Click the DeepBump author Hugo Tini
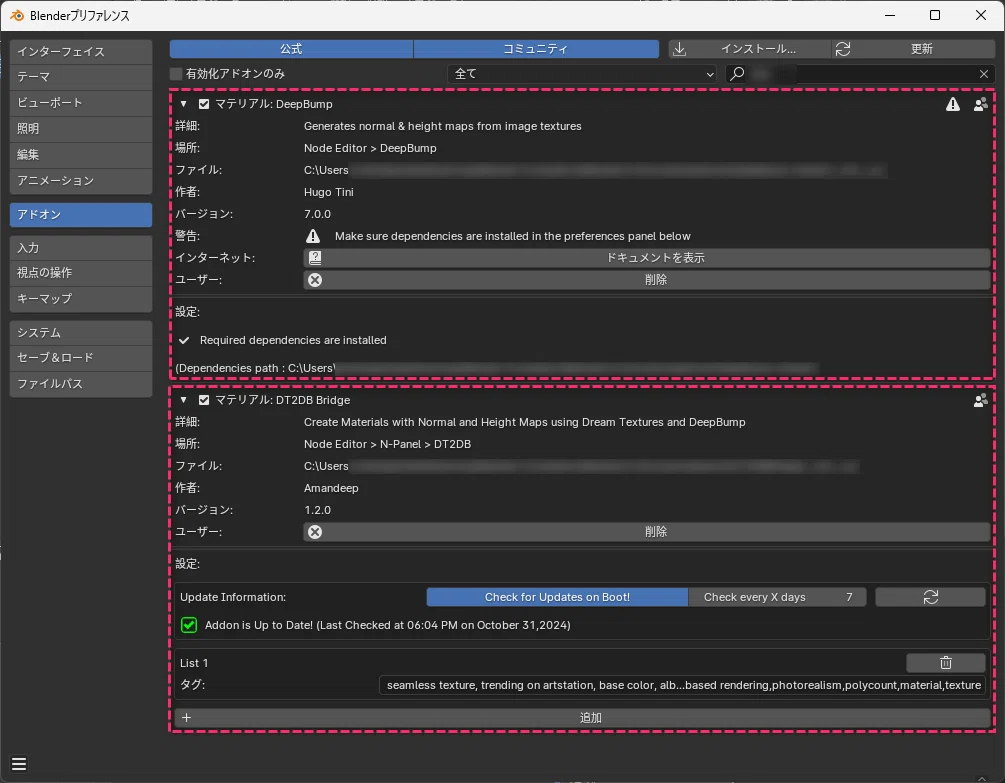Screen dimensions: 1005x783 [328, 192]
